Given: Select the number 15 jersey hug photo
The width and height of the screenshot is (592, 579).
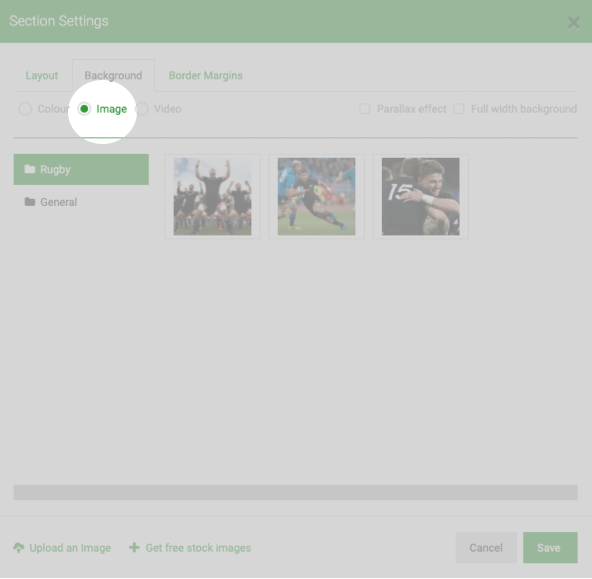Looking at the screenshot, I should tap(421, 197).
